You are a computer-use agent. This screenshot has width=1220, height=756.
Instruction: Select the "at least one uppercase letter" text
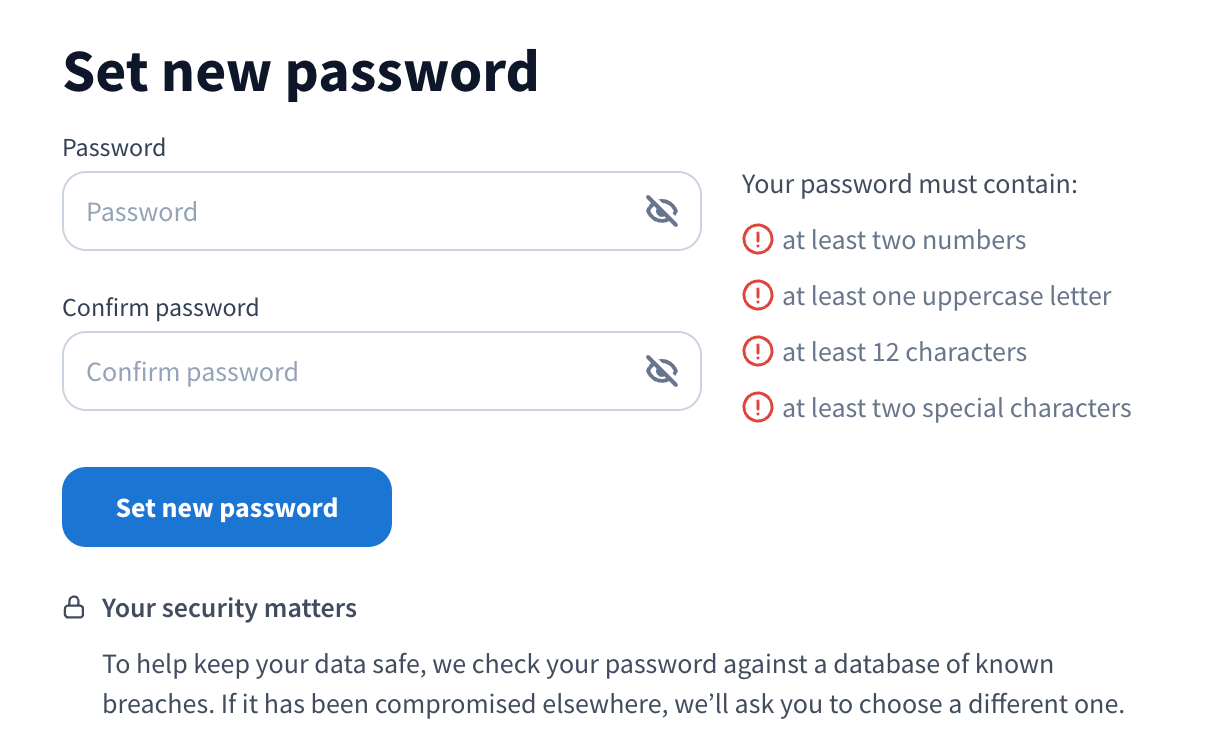[x=946, y=296]
